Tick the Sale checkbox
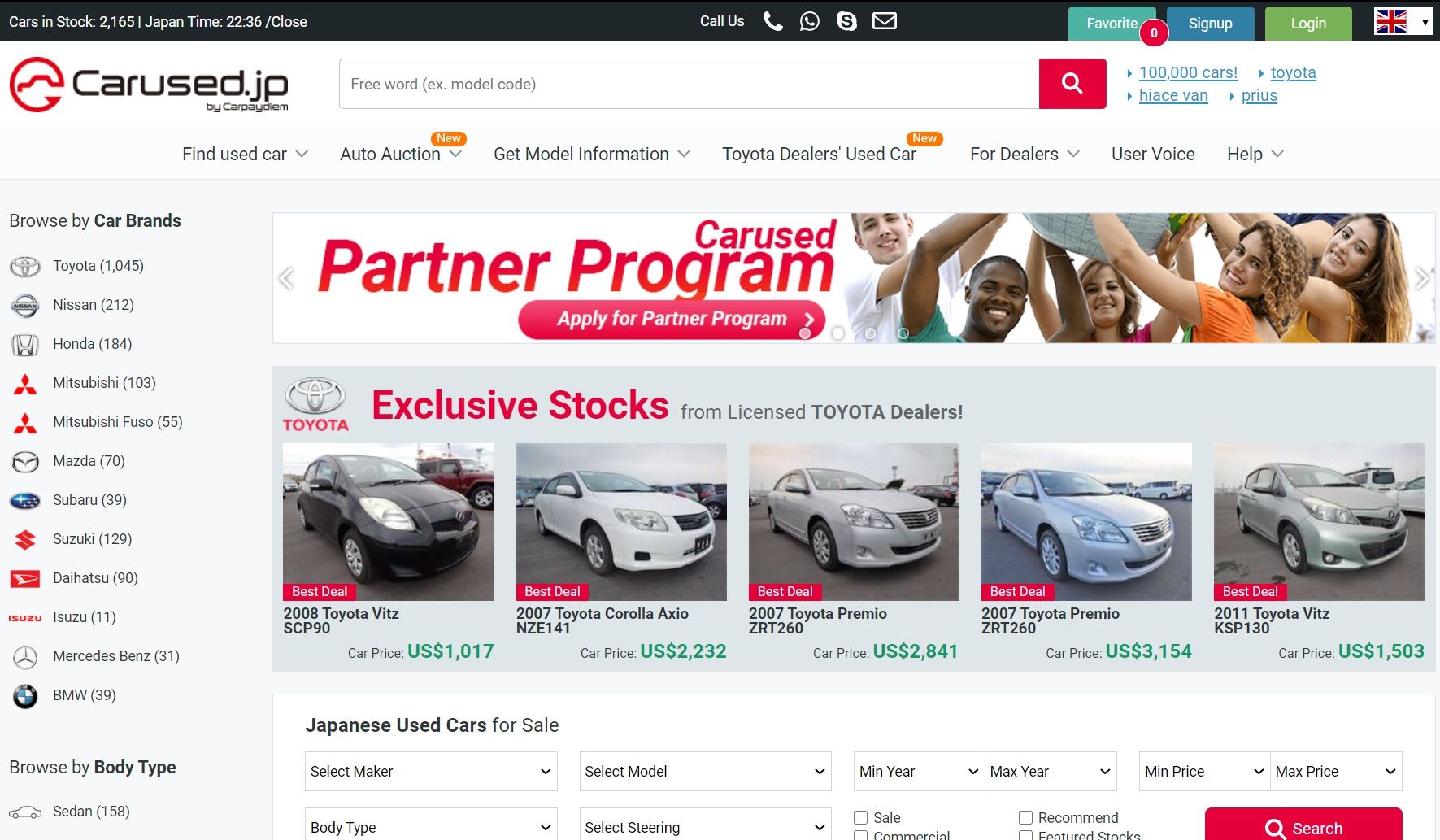 coord(861,817)
